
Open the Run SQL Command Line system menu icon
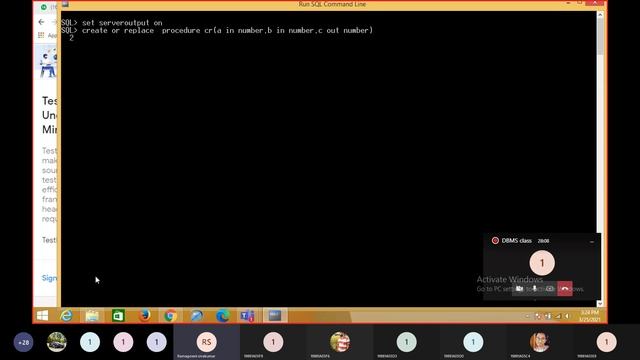click(65, 4)
